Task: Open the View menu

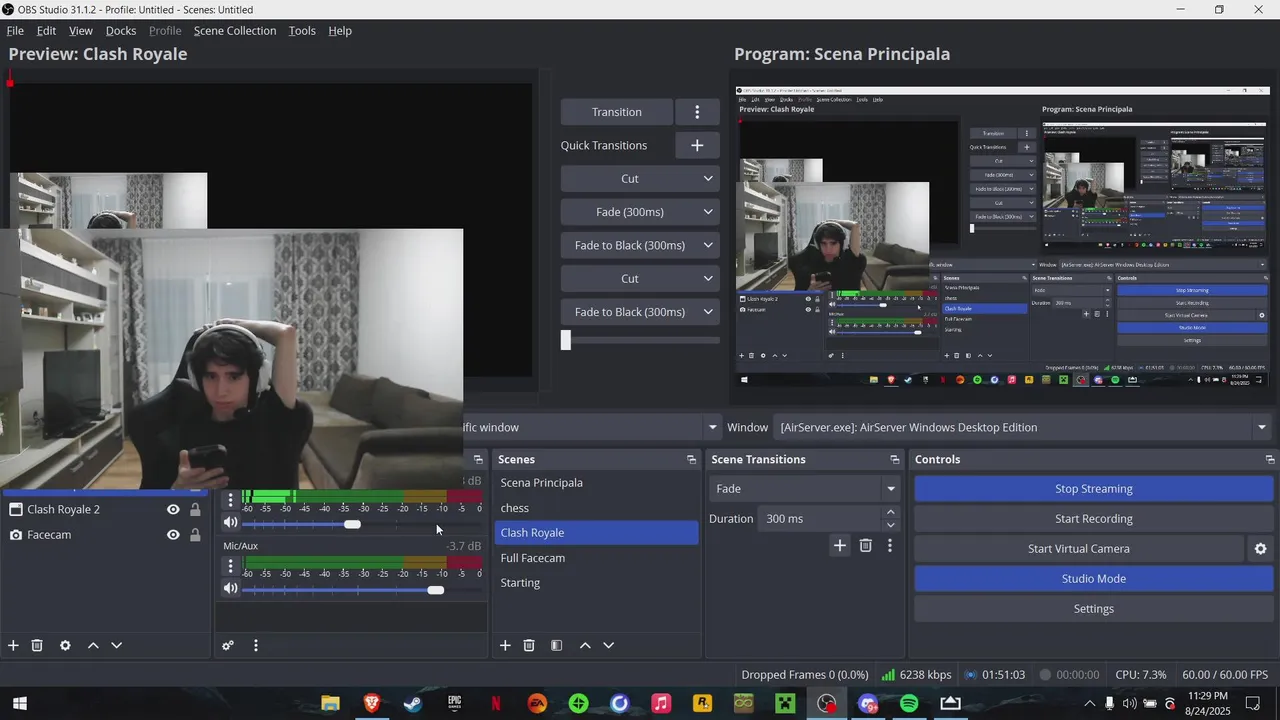Action: (x=81, y=31)
